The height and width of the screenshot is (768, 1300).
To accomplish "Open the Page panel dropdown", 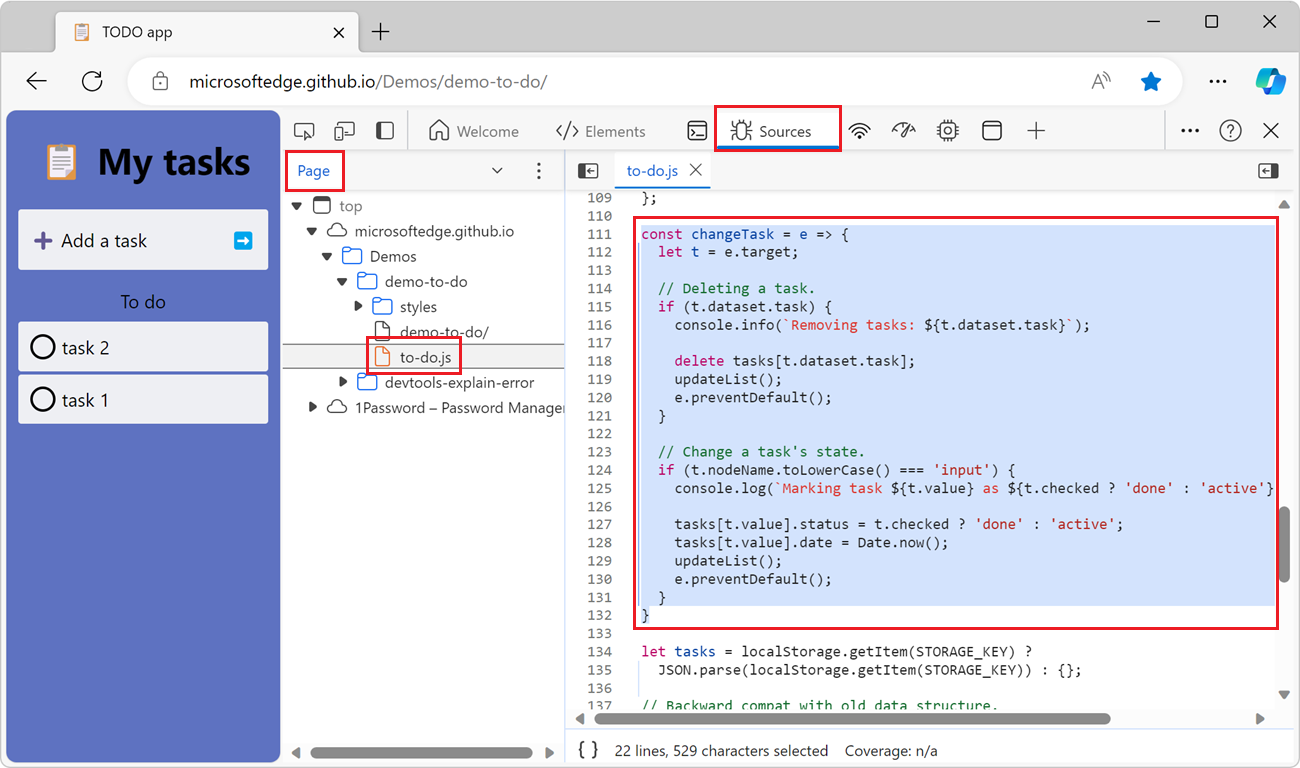I will (497, 170).
